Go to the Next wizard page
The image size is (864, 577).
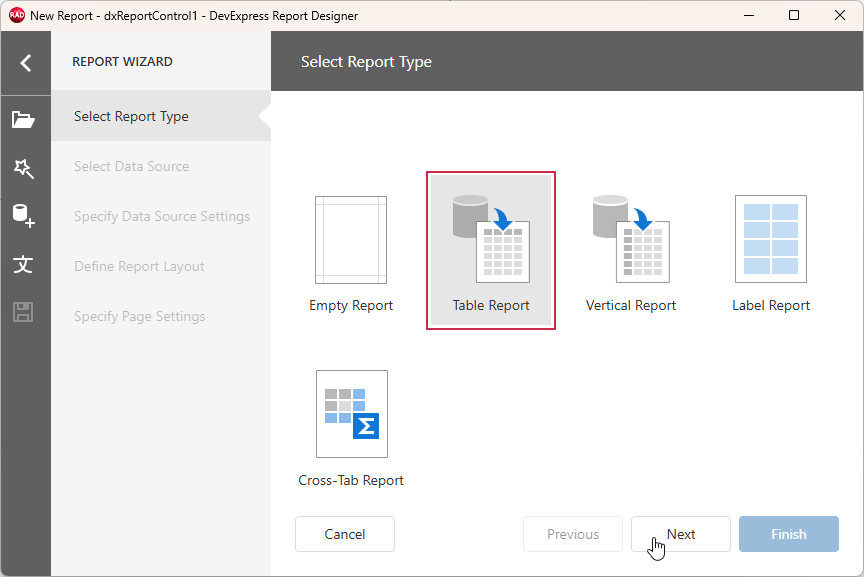click(x=681, y=534)
